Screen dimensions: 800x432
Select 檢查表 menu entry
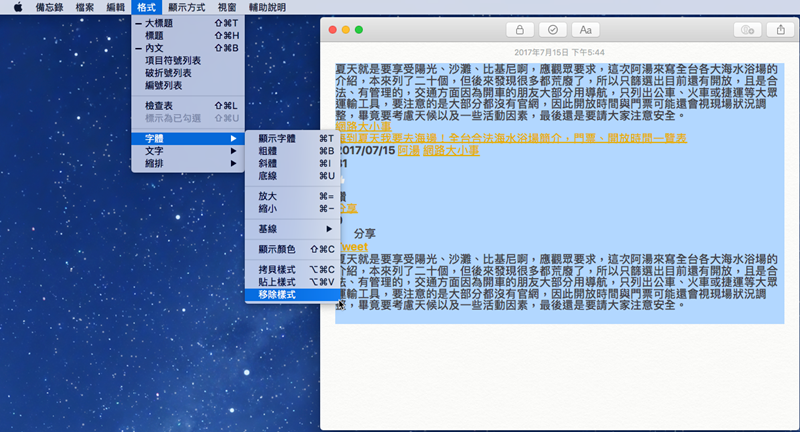coord(188,106)
